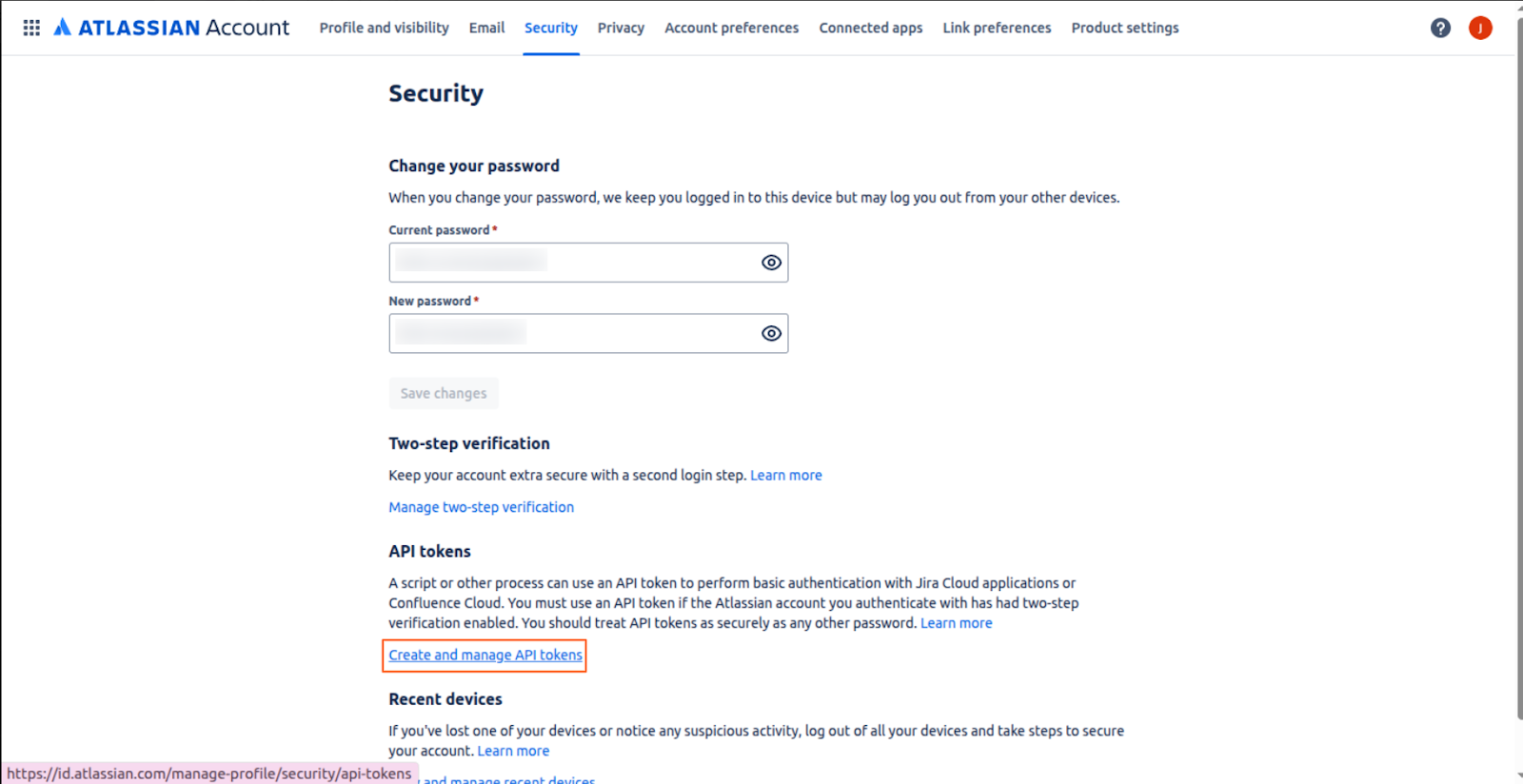Show current password with eye icon

771,263
